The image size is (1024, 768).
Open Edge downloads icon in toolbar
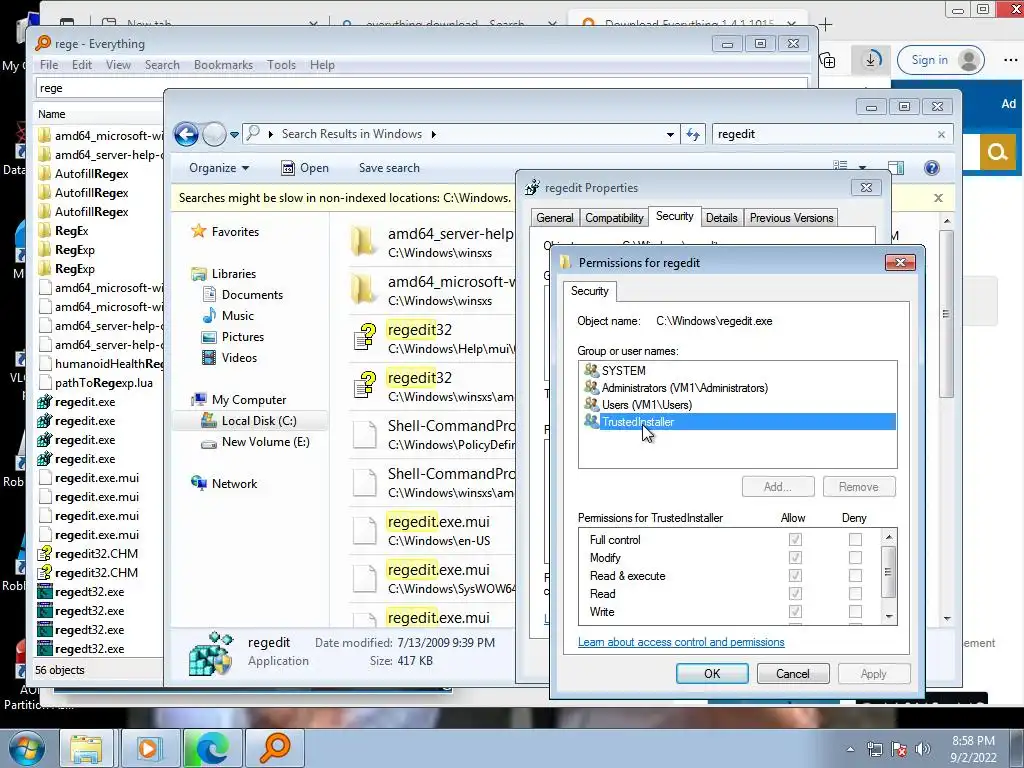[871, 60]
